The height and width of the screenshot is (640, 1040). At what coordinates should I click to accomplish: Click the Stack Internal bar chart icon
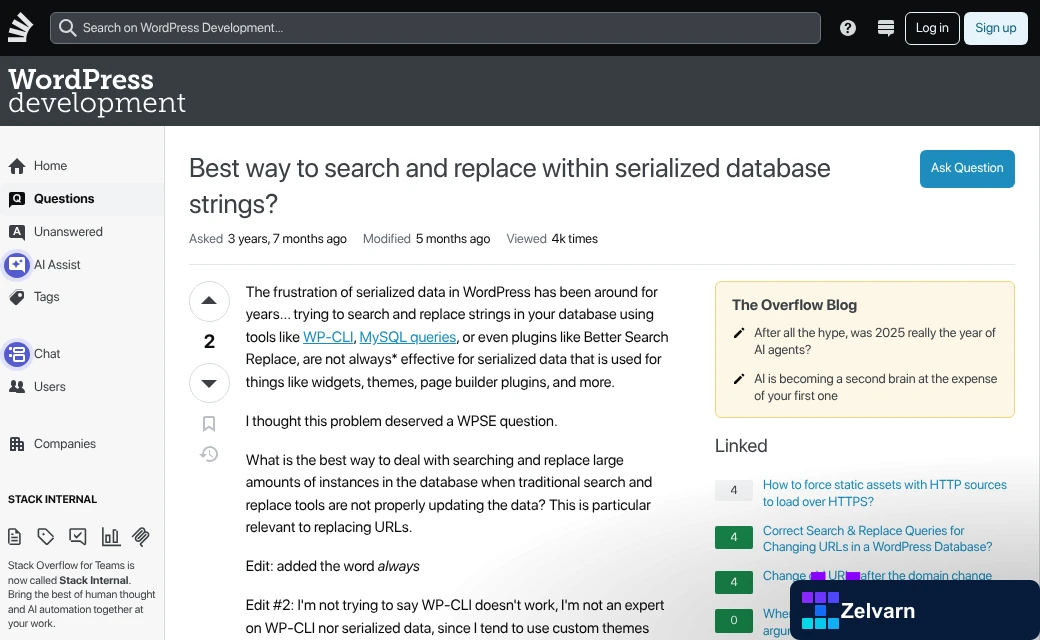[110, 537]
